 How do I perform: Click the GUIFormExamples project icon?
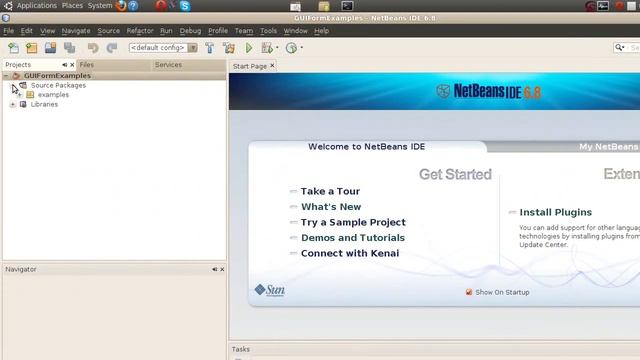pos(16,76)
